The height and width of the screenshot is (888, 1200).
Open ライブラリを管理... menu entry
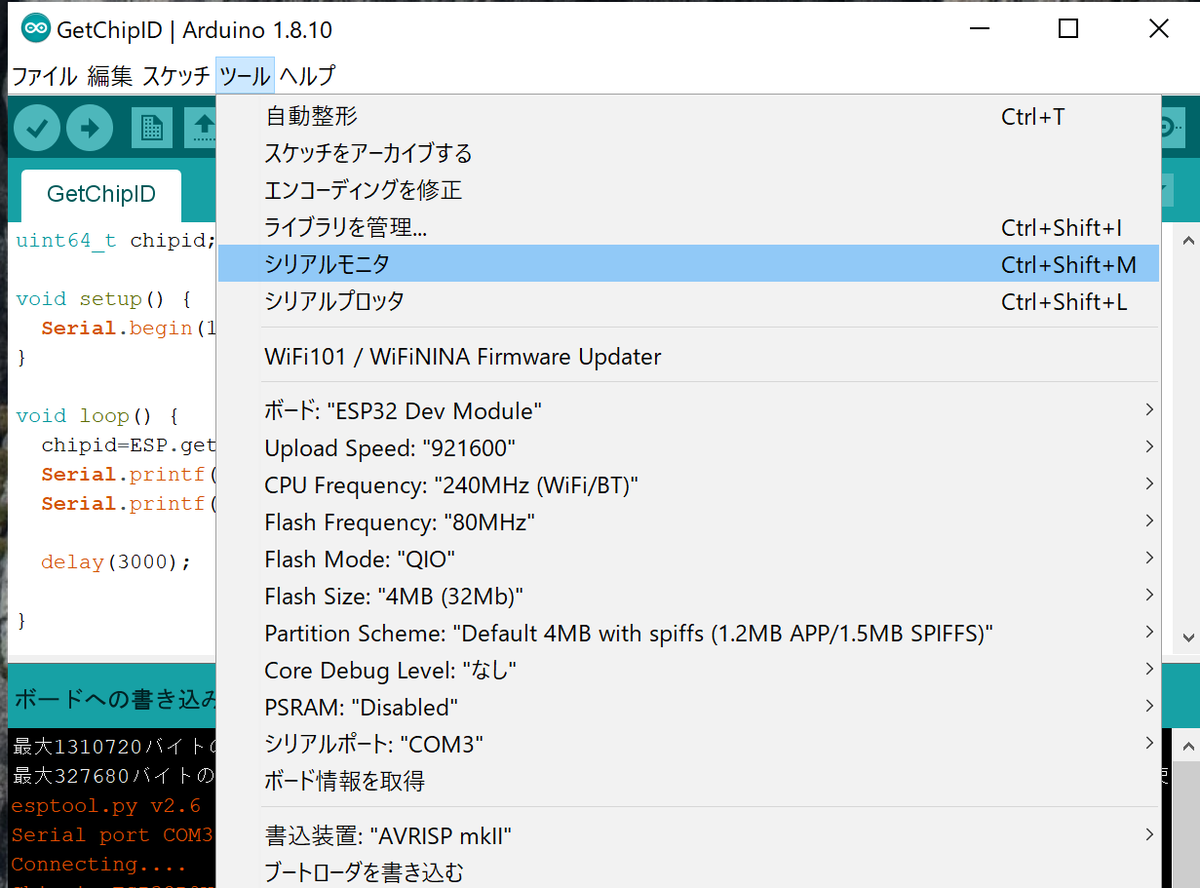click(x=688, y=227)
